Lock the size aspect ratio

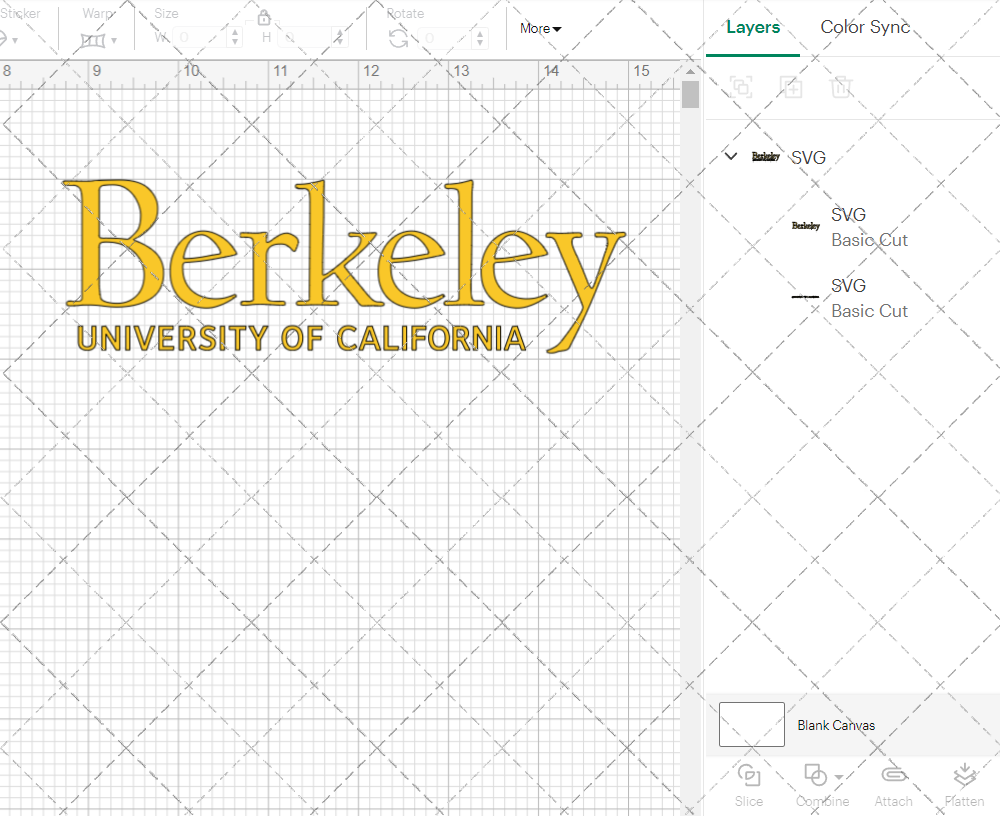tap(263, 17)
